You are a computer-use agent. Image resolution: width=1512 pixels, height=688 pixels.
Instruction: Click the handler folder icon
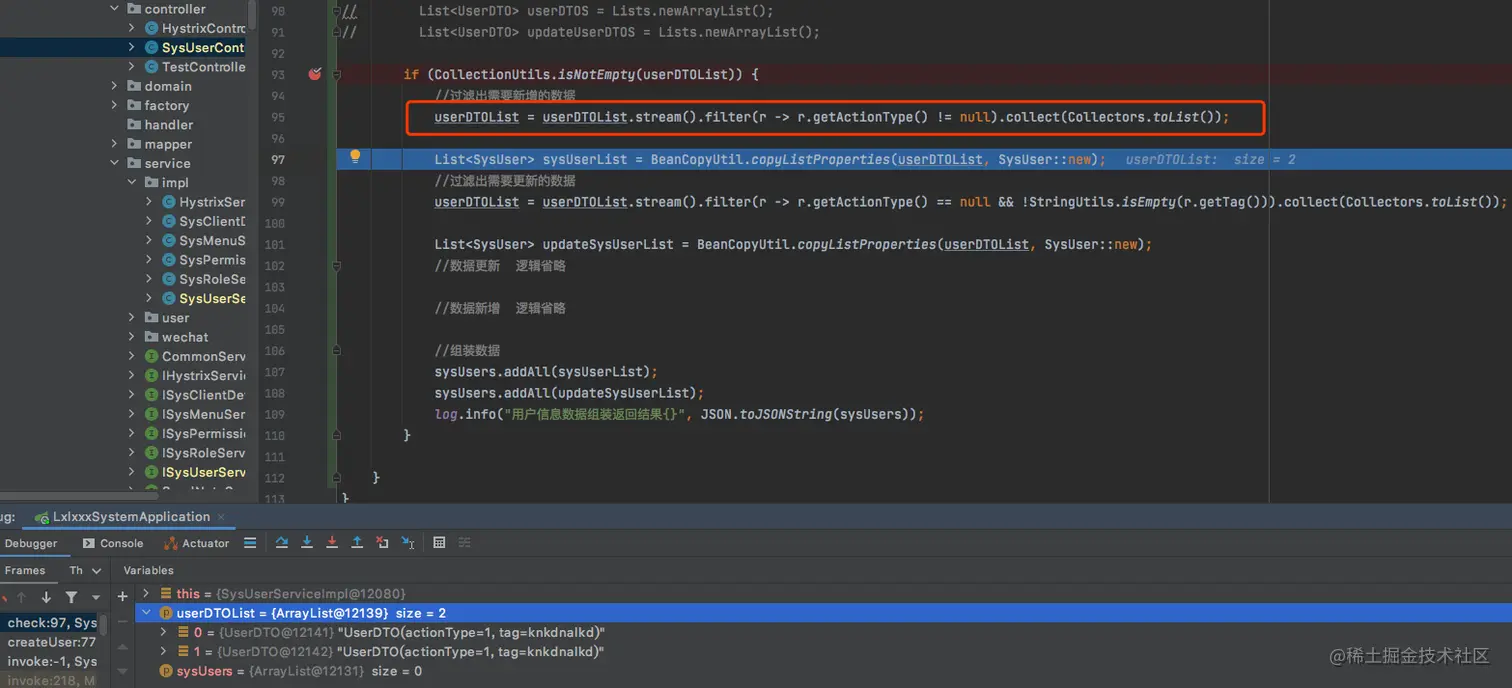(x=135, y=124)
